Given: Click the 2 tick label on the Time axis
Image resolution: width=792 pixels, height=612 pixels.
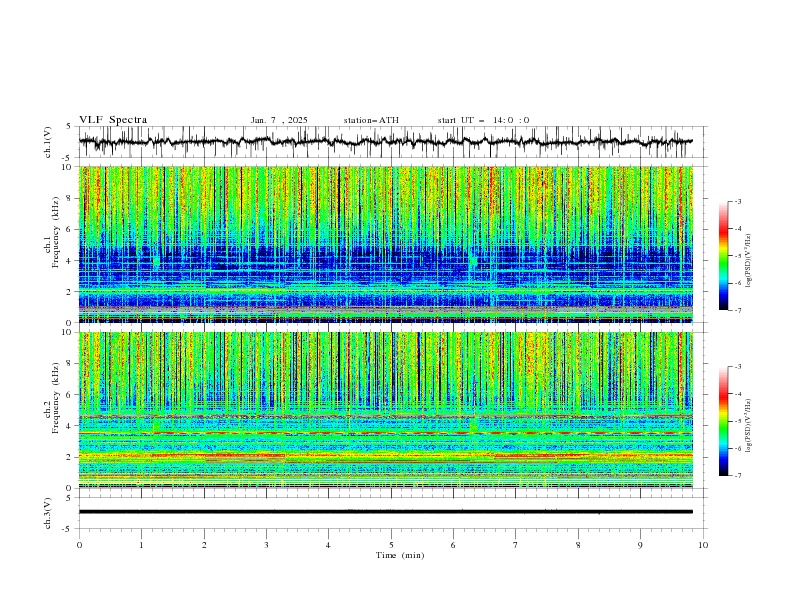Looking at the screenshot, I should (204, 545).
